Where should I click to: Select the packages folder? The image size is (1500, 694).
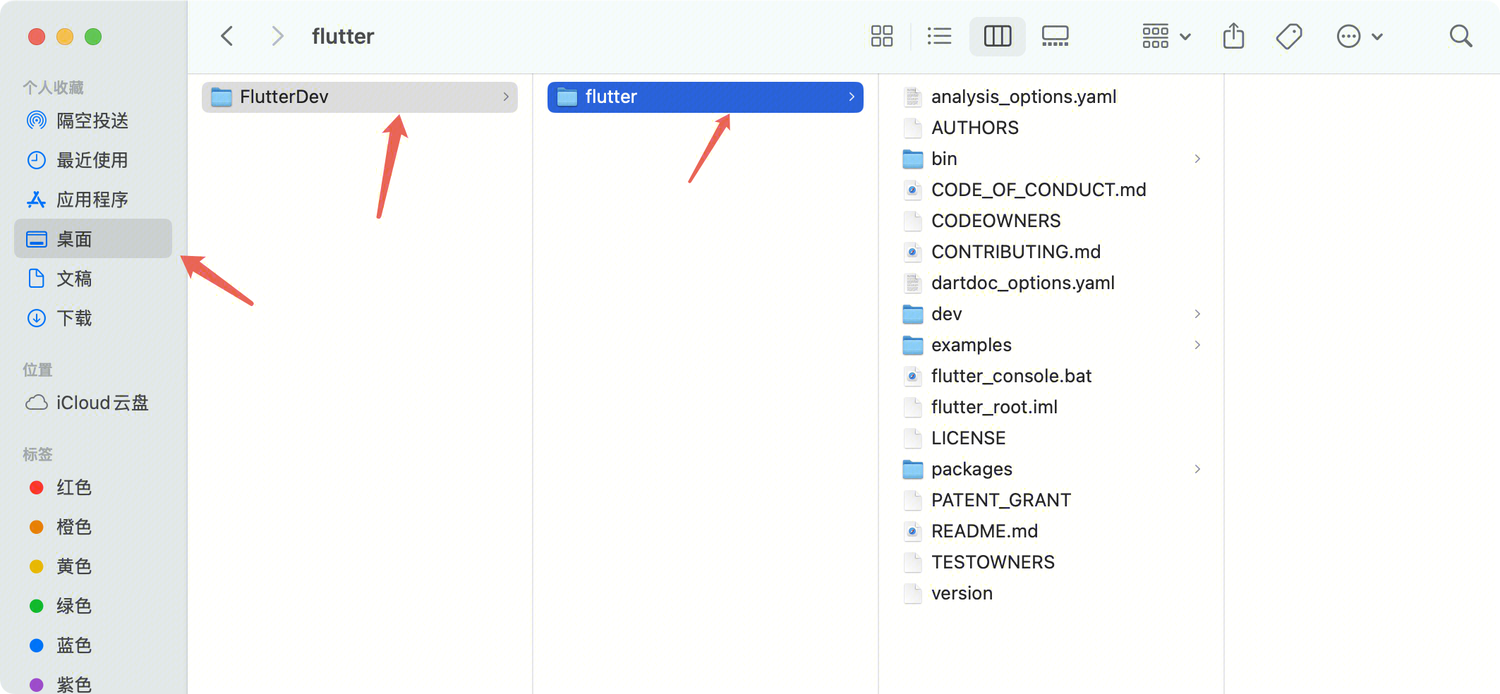click(971, 469)
